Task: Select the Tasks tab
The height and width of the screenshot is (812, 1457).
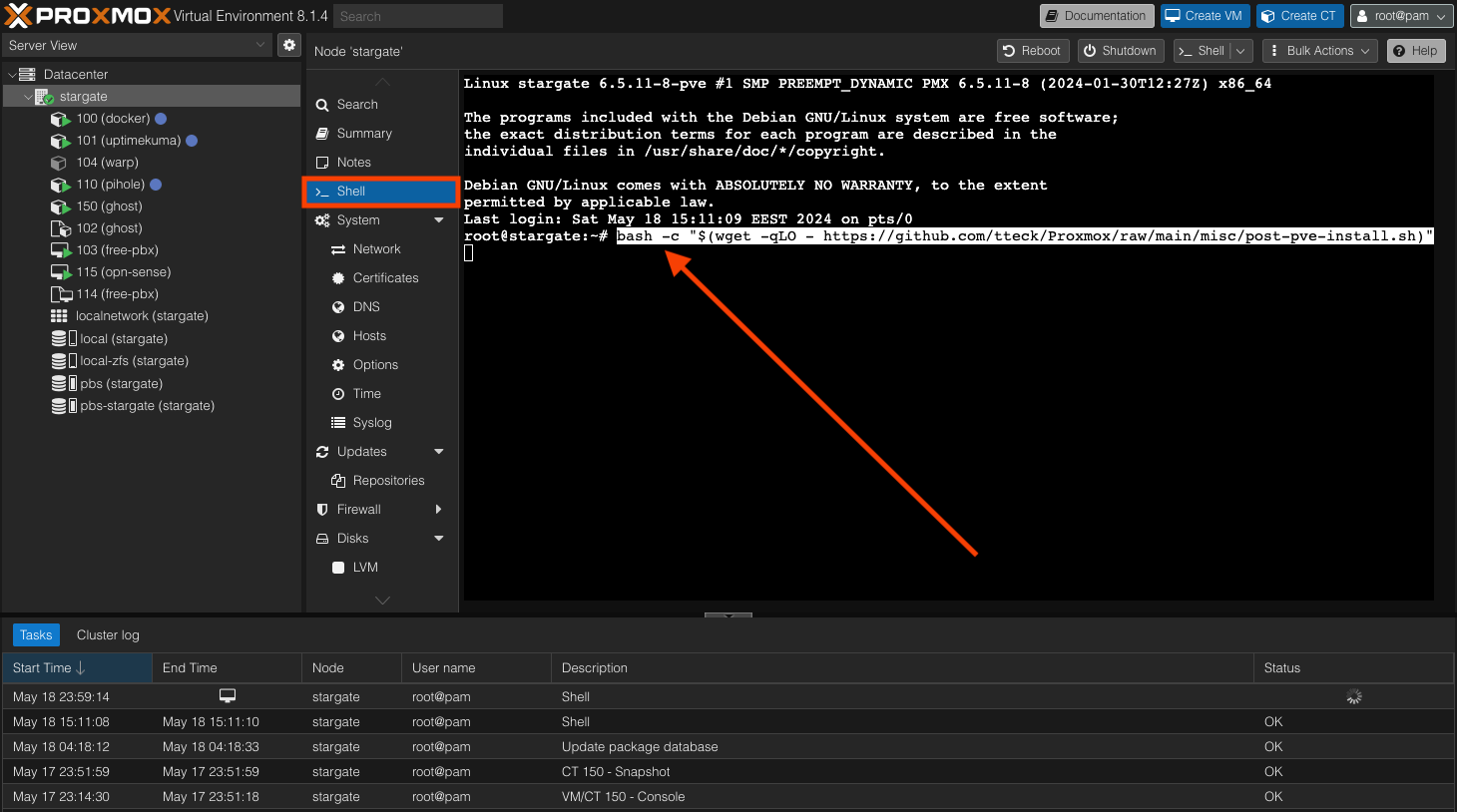Action: (36, 634)
